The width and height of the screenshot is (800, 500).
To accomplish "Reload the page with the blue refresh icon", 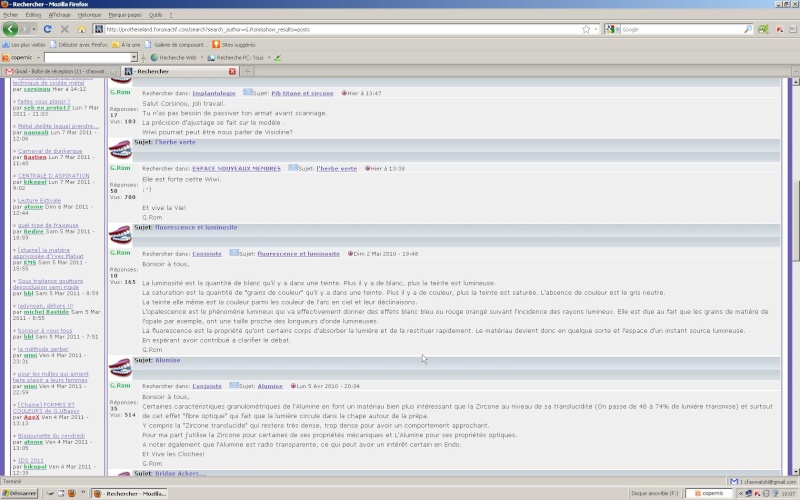I will click(47, 29).
